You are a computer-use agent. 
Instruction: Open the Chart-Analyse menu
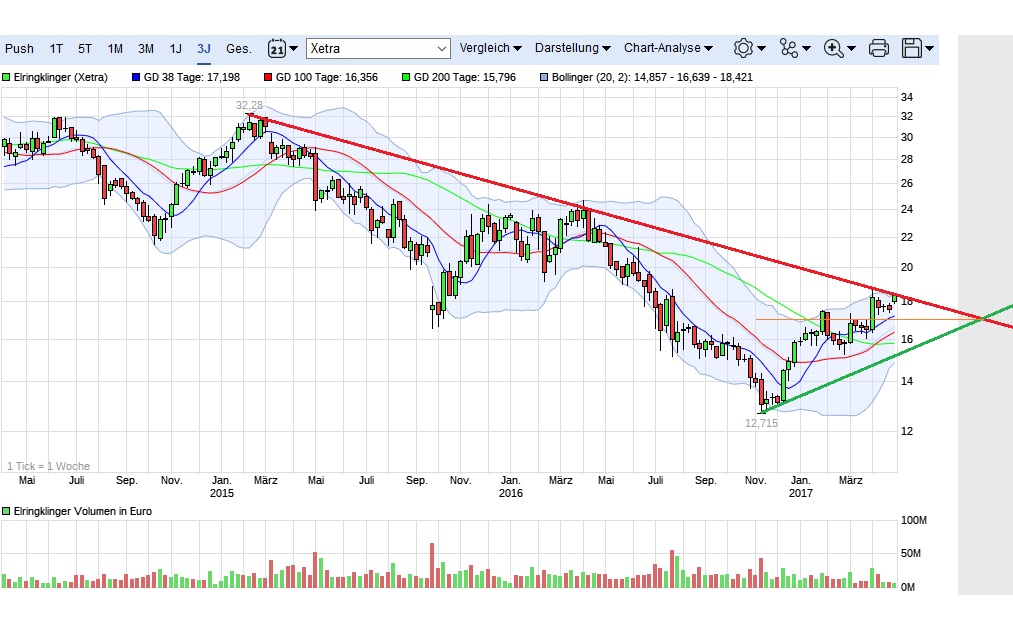(668, 48)
